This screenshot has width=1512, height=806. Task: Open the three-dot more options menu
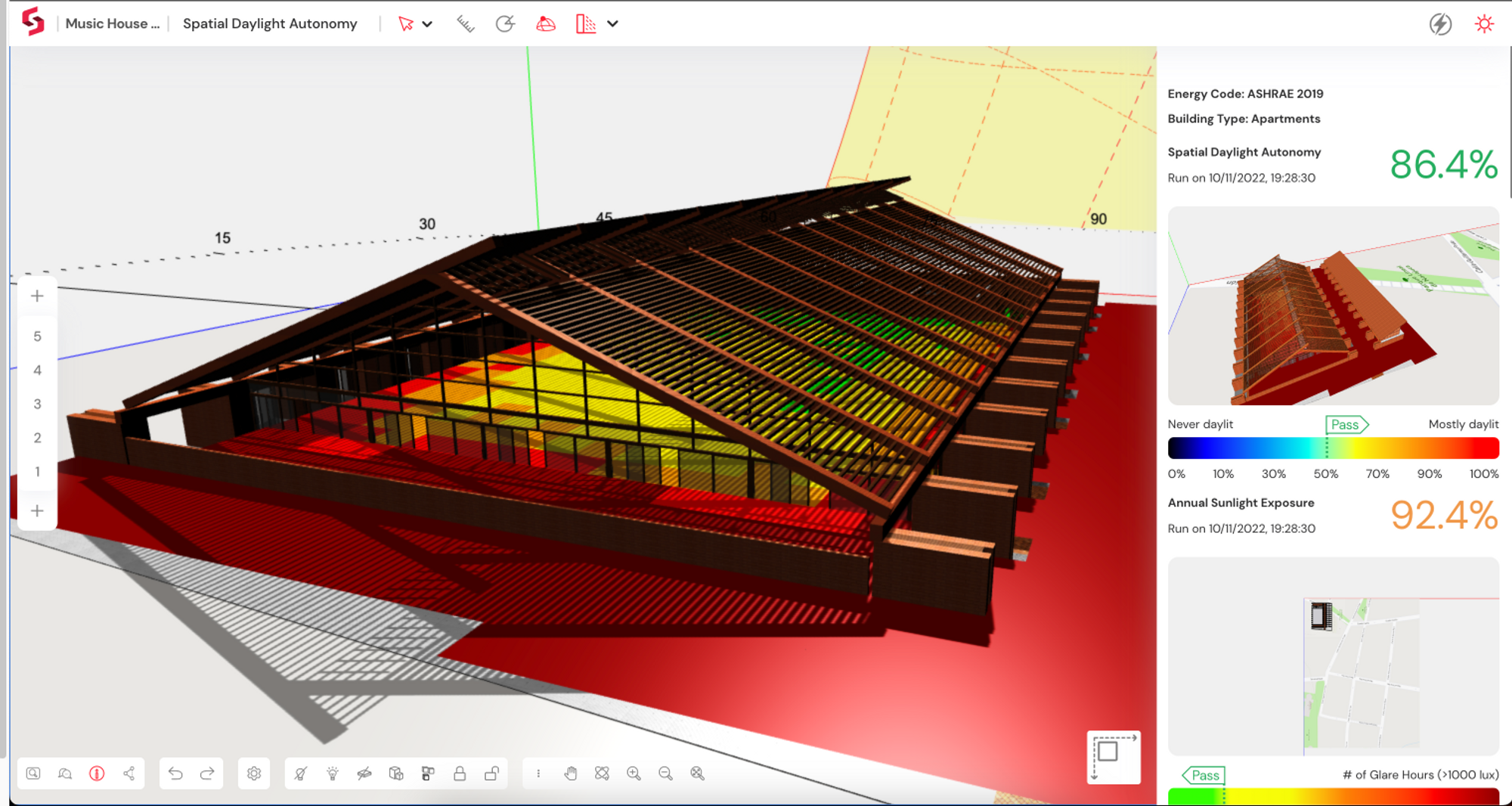pos(538,773)
